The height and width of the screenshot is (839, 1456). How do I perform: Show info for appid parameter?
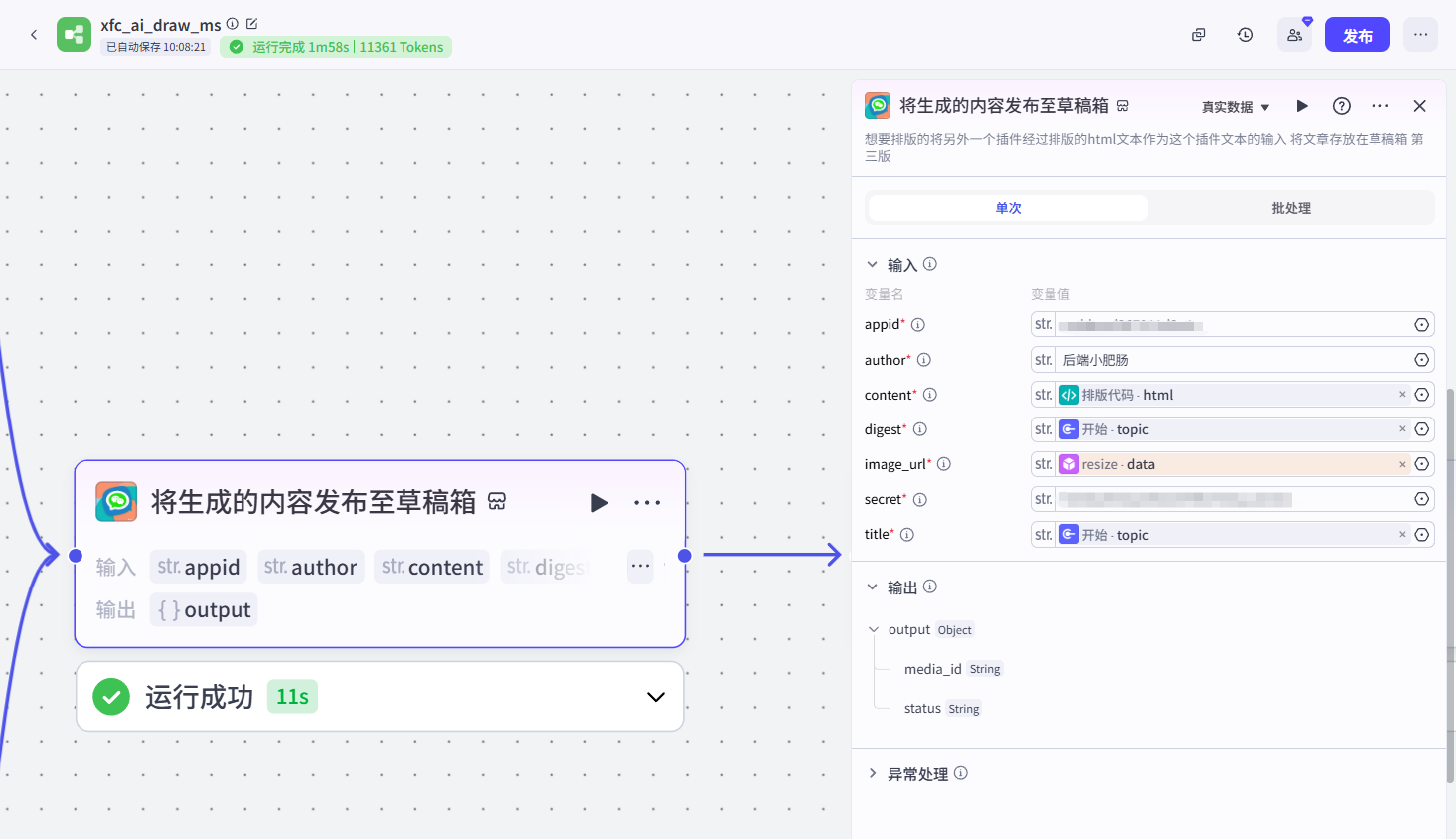coord(918,325)
